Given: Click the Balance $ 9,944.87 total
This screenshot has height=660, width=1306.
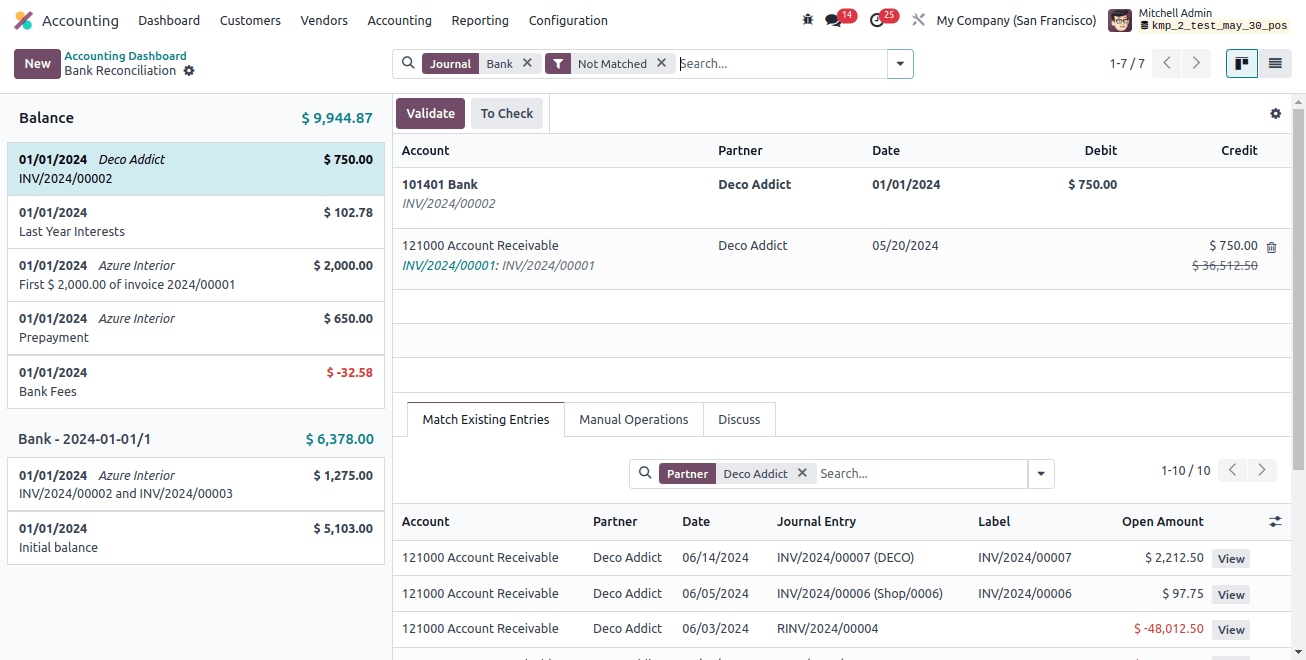Looking at the screenshot, I should pyautogui.click(x=337, y=118).
